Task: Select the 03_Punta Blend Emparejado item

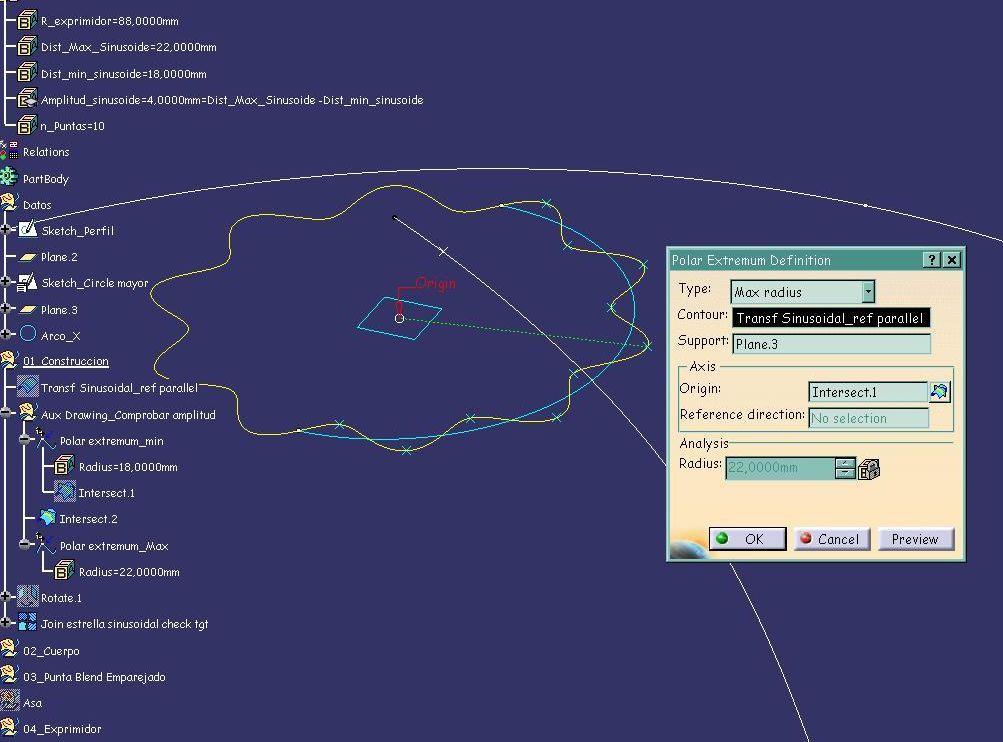Action: point(94,677)
